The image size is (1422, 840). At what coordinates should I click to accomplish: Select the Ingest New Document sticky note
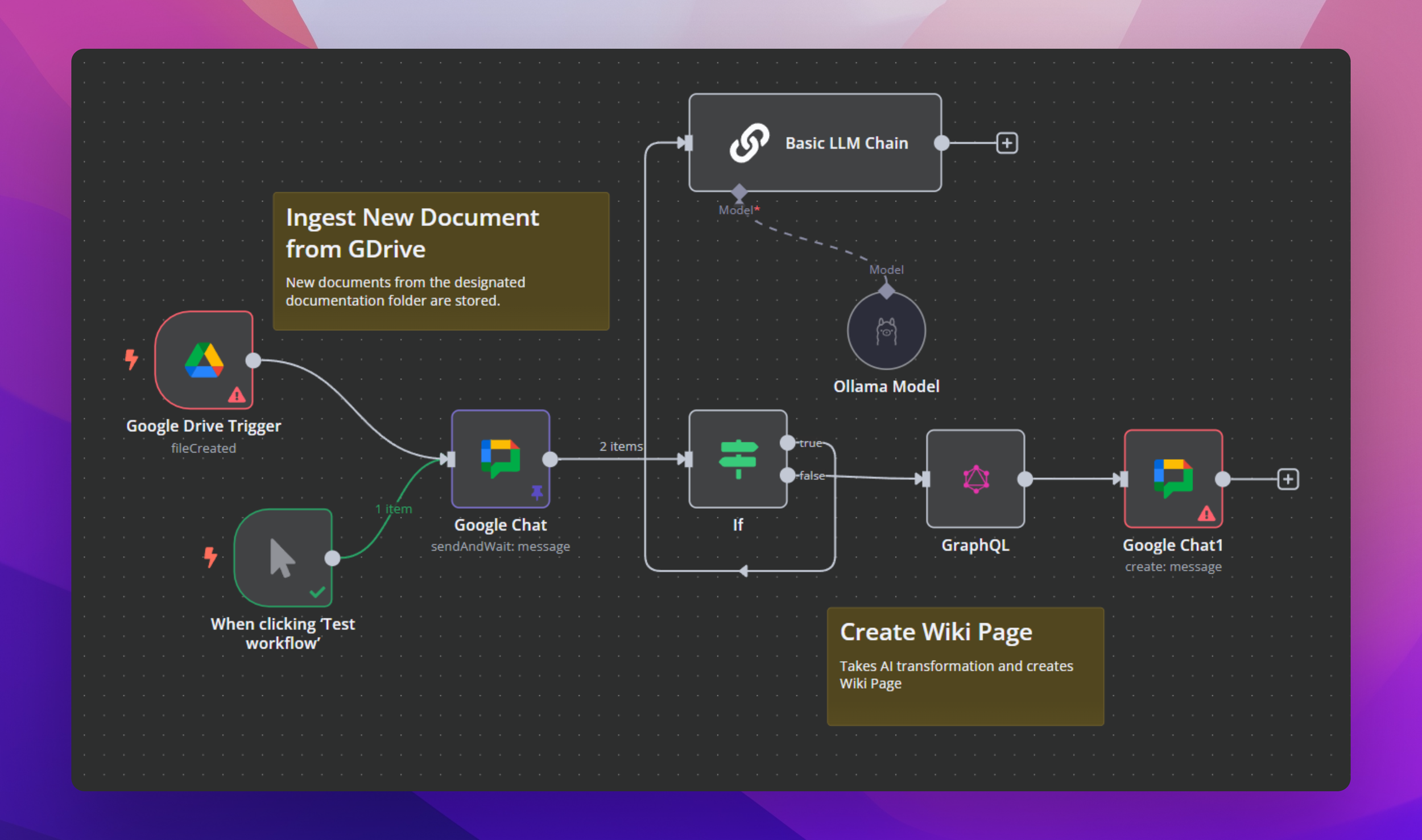[441, 261]
